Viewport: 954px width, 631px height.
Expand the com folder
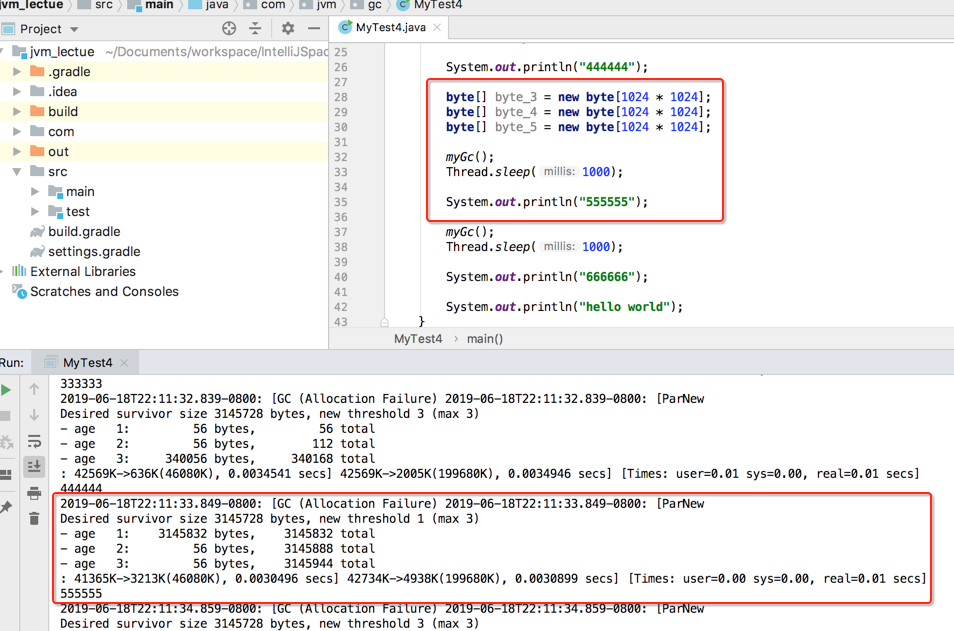(17, 132)
